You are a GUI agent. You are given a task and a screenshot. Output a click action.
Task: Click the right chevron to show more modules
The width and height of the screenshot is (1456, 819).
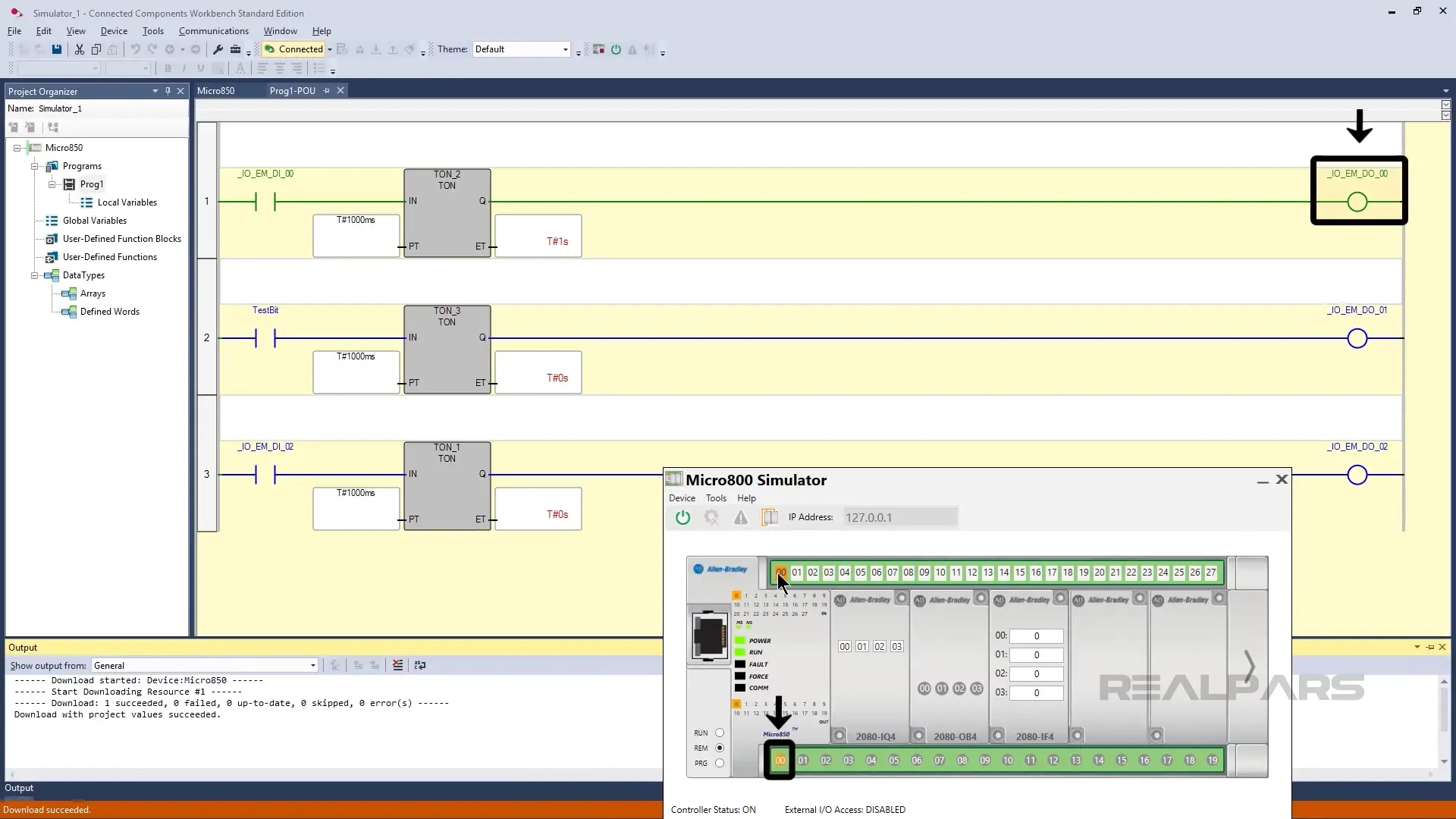point(1249,667)
